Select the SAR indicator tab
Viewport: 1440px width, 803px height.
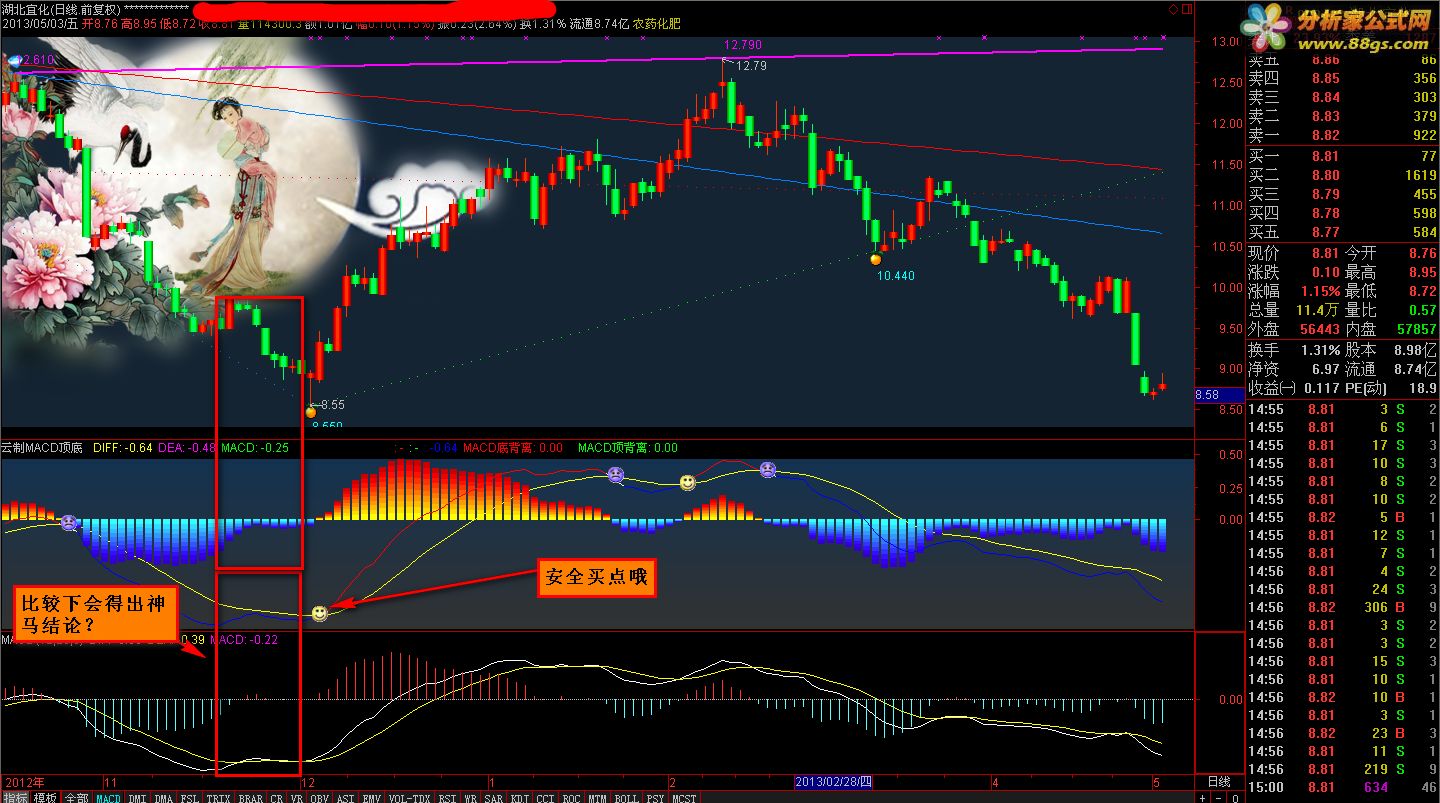coord(494,798)
